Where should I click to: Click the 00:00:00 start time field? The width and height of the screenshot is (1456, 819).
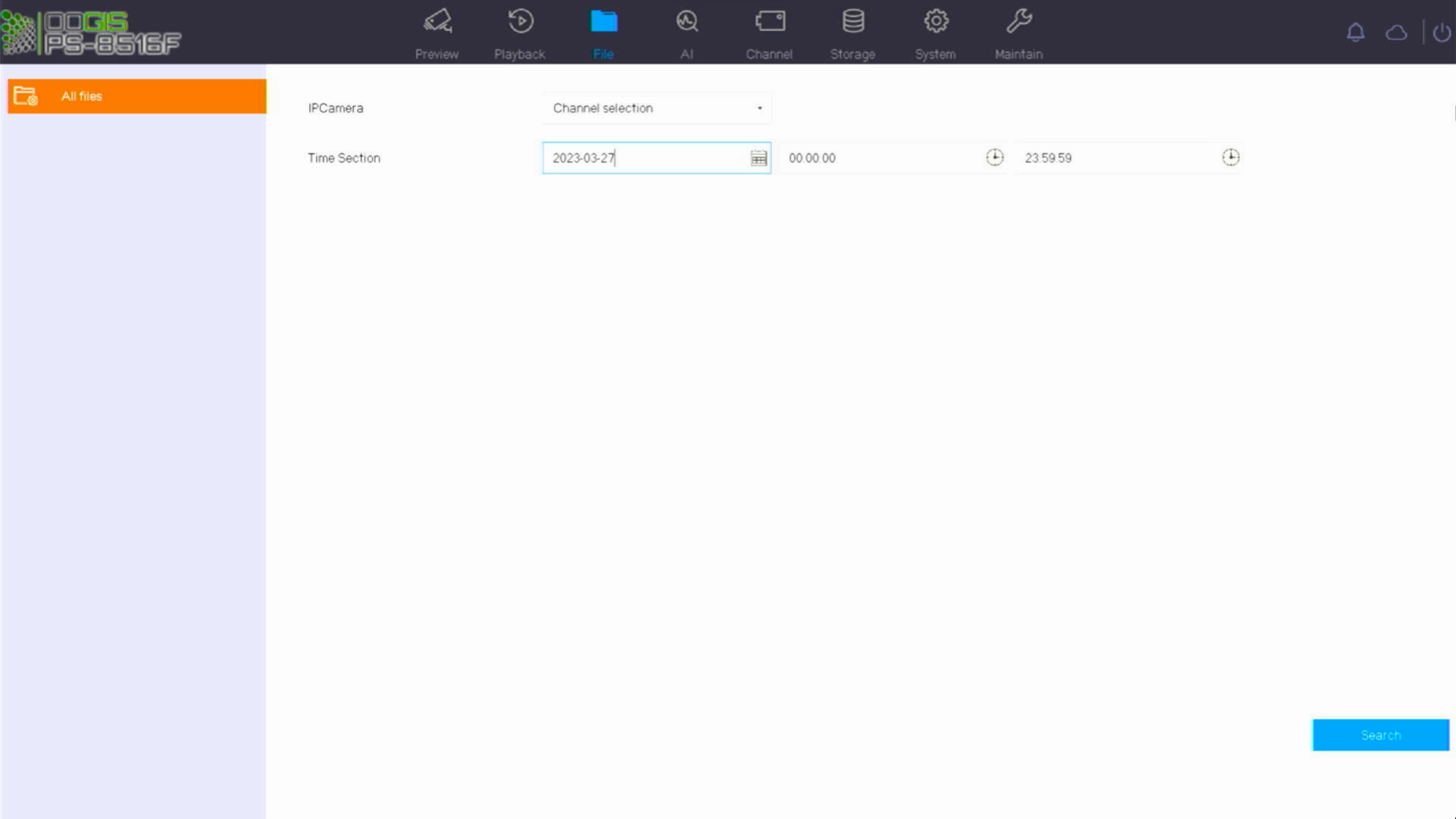point(880,158)
